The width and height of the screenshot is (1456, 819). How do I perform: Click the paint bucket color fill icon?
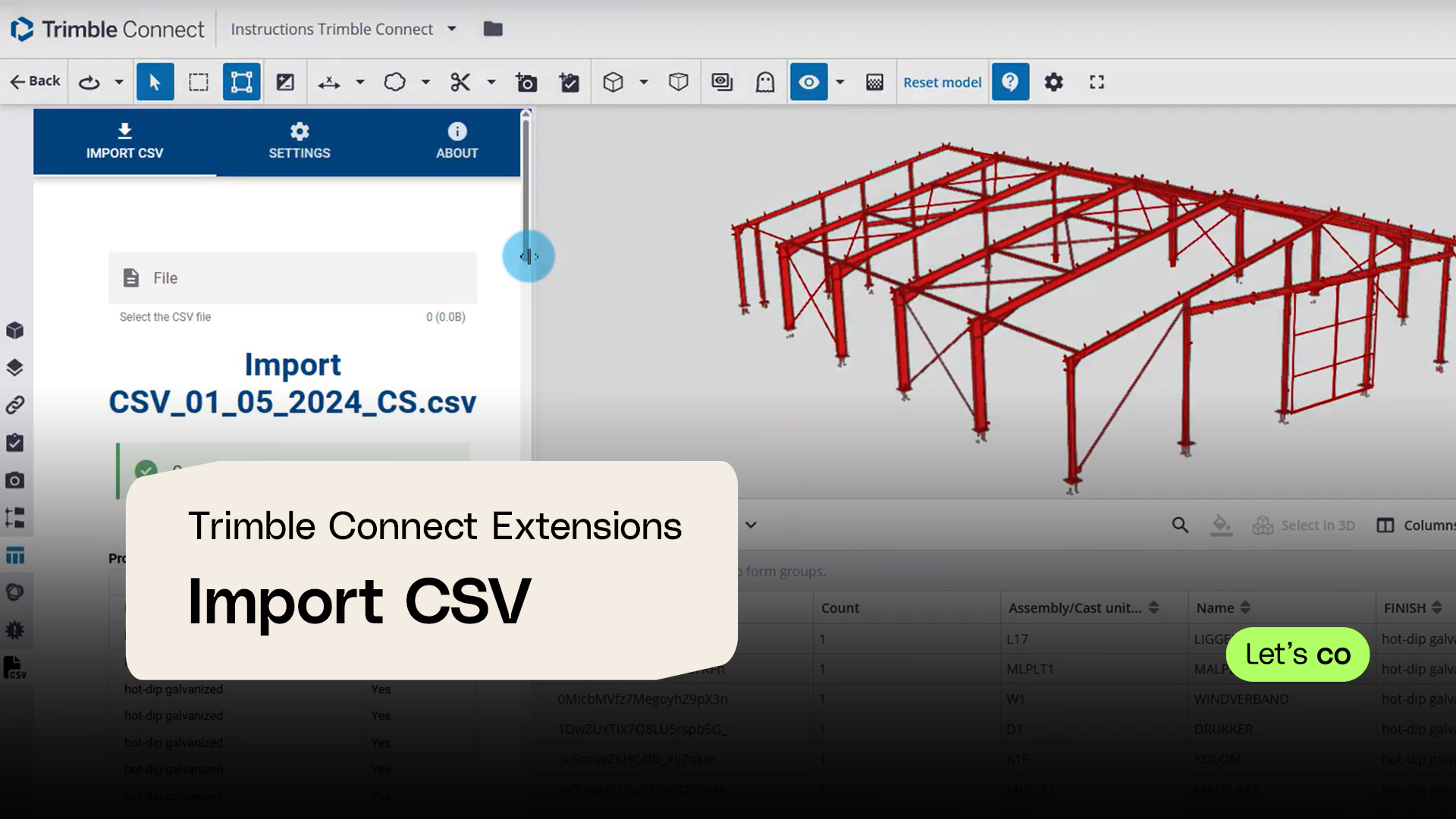click(x=1221, y=525)
